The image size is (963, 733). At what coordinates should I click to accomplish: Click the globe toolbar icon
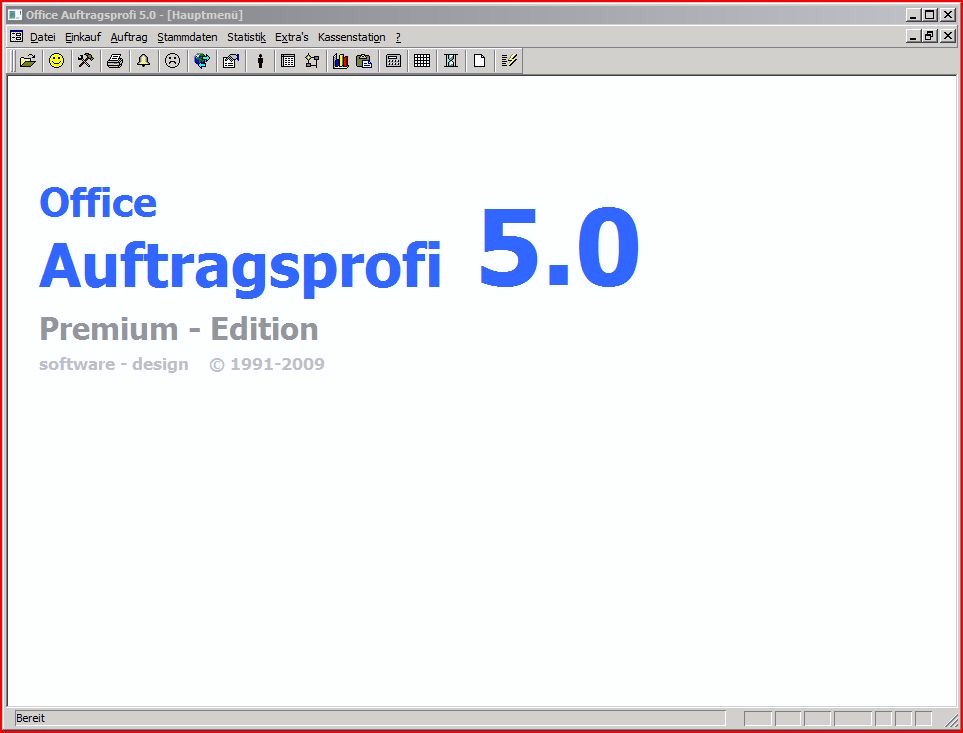[x=201, y=61]
